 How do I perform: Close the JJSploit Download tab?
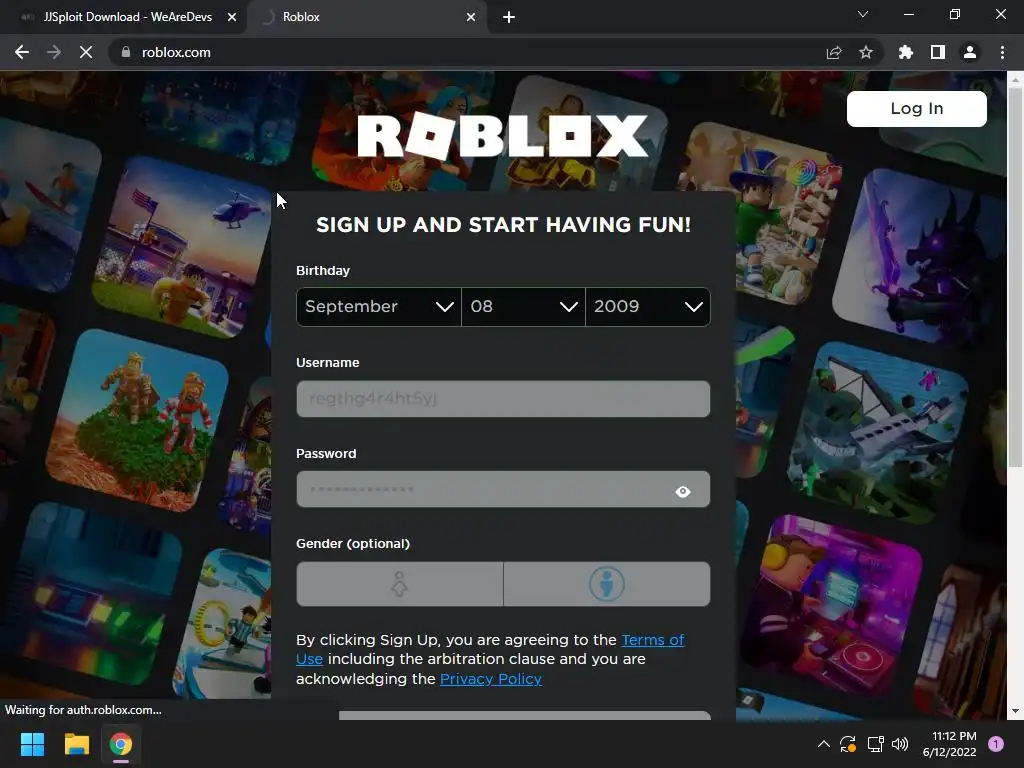pyautogui.click(x=232, y=17)
